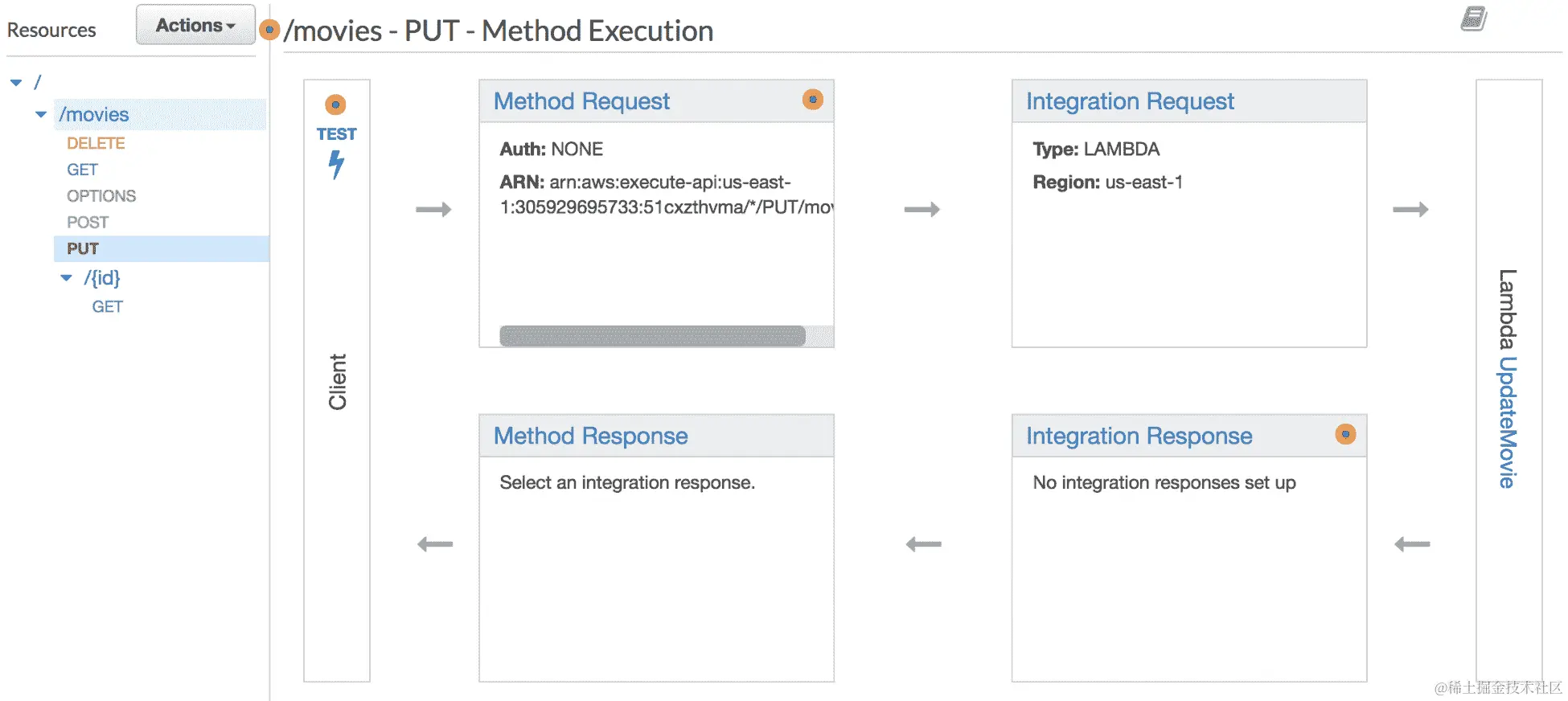Click orange dot in Method Request header
The height and width of the screenshot is (701, 1568).
(812, 100)
